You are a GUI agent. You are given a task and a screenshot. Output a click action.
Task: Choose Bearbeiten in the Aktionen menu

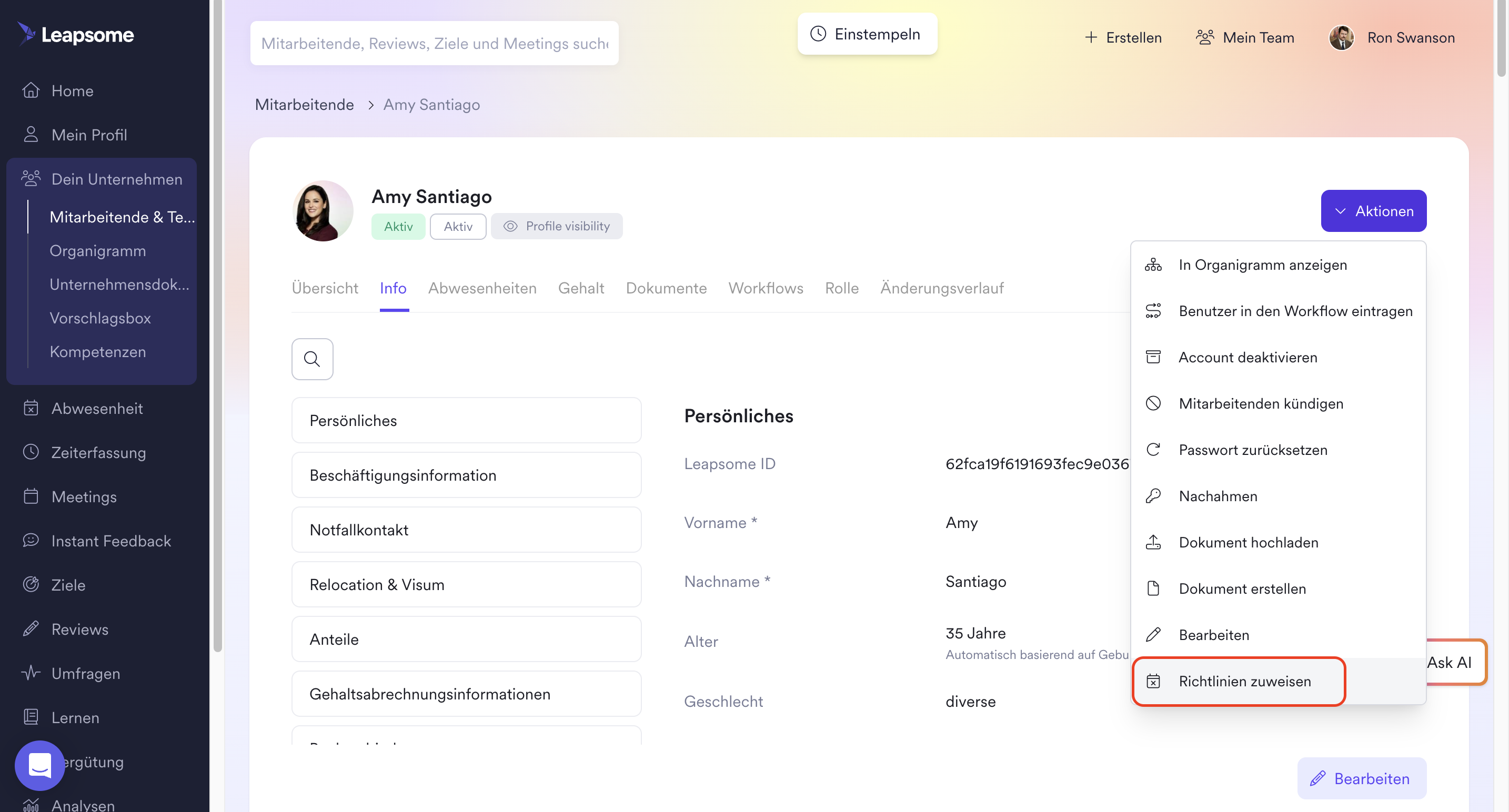click(x=1278, y=635)
